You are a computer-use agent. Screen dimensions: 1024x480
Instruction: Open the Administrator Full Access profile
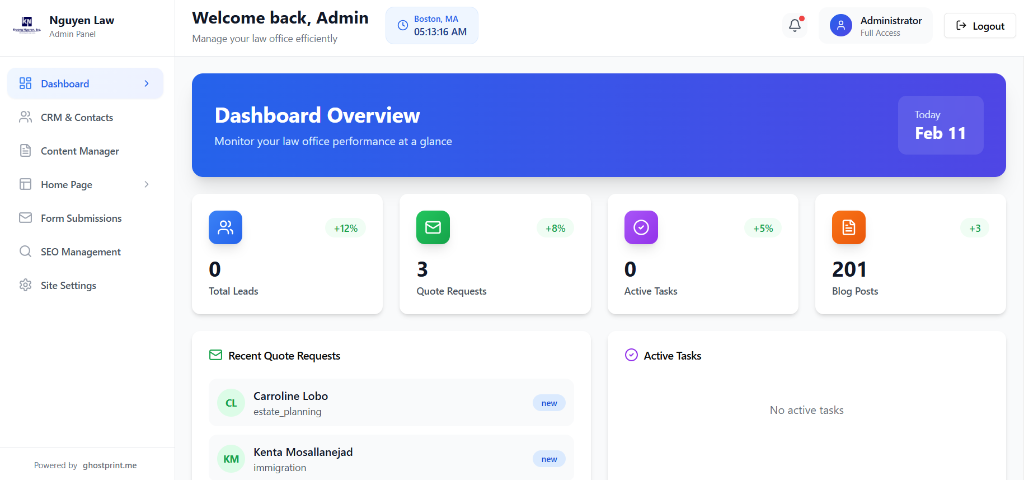coord(876,25)
